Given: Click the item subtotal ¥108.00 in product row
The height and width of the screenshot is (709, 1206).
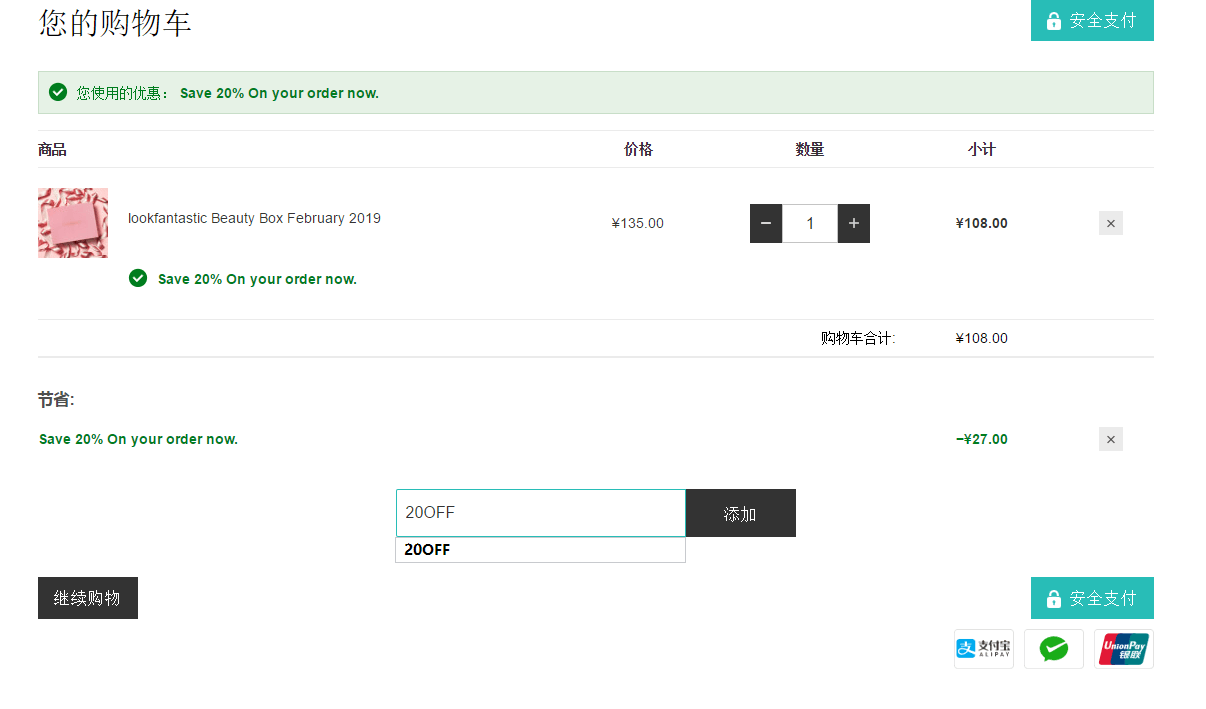Looking at the screenshot, I should (982, 223).
